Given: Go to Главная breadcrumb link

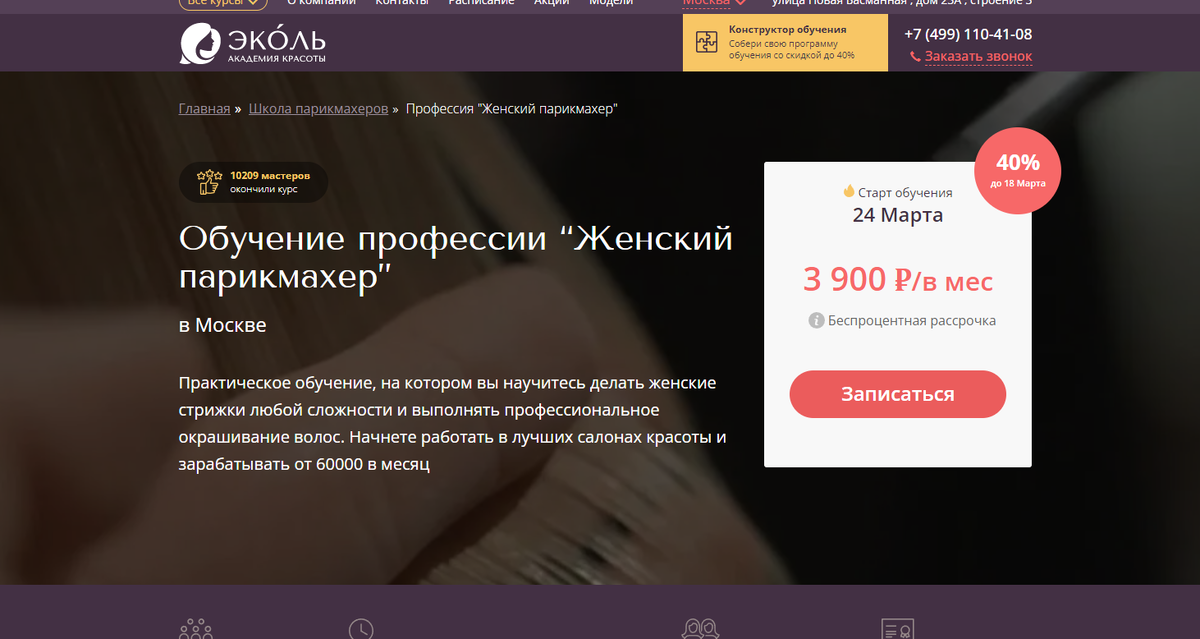Looking at the screenshot, I should point(205,108).
